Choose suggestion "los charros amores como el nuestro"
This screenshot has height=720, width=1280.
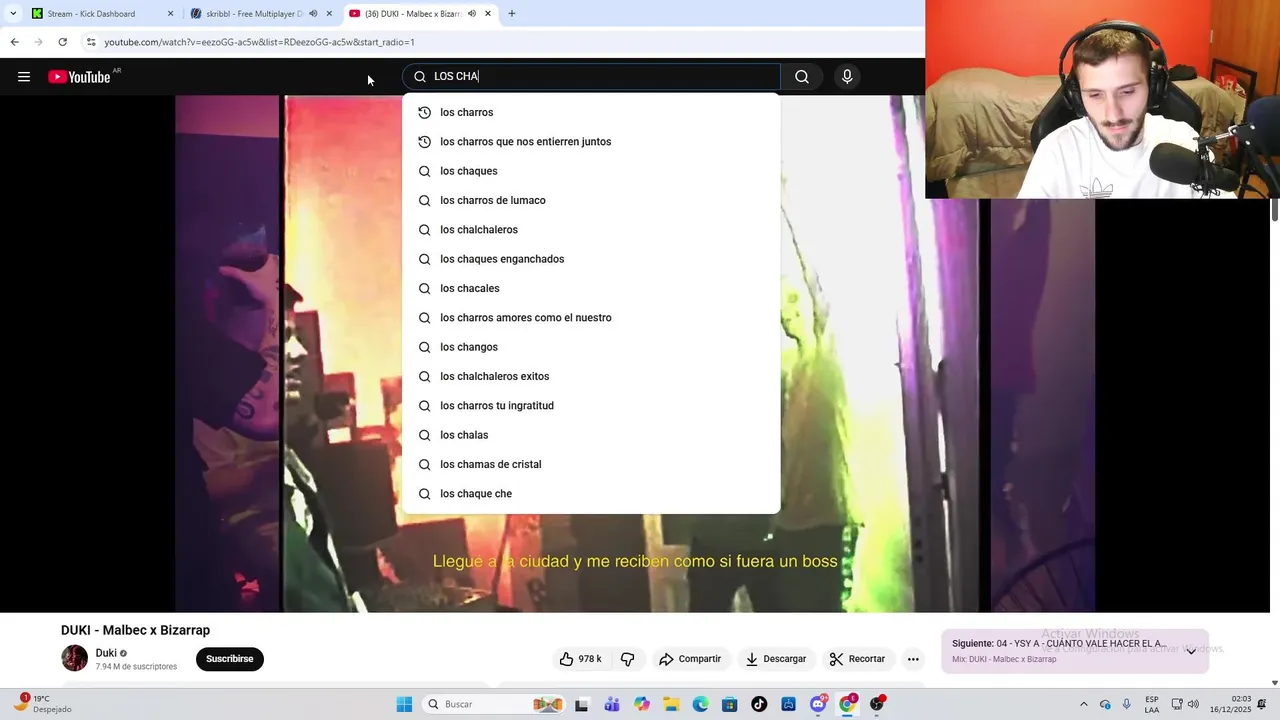[591, 318]
